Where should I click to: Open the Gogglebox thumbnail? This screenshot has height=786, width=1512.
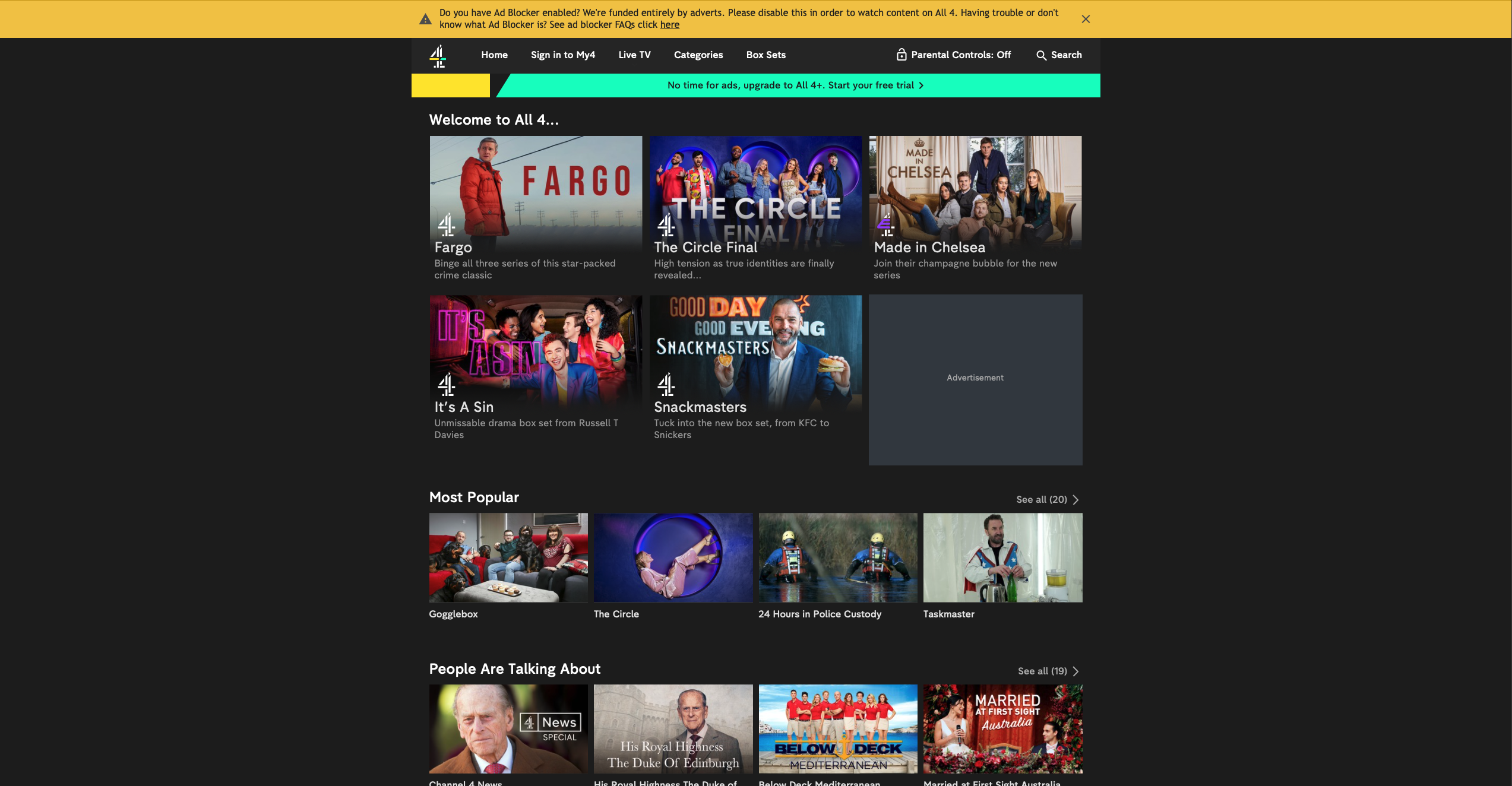coord(508,557)
